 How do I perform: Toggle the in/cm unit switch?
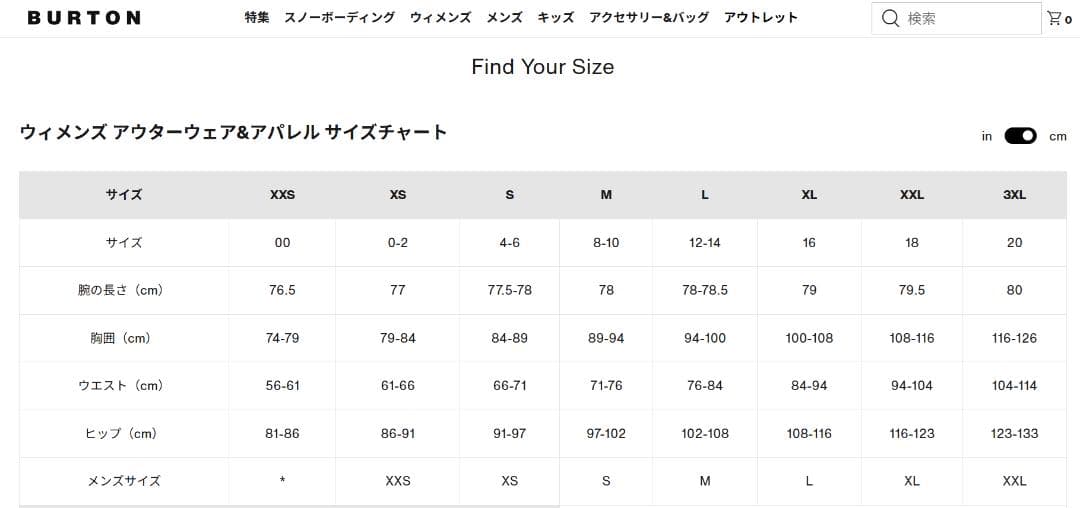[1020, 136]
